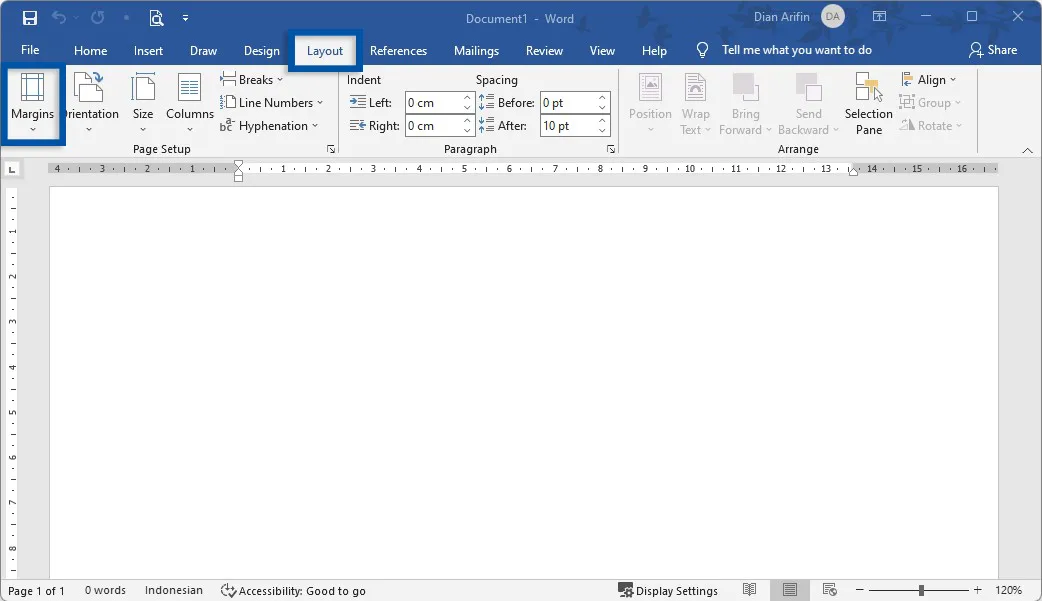The width and height of the screenshot is (1042, 601).
Task: Switch to Read Mode view
Action: 749,590
